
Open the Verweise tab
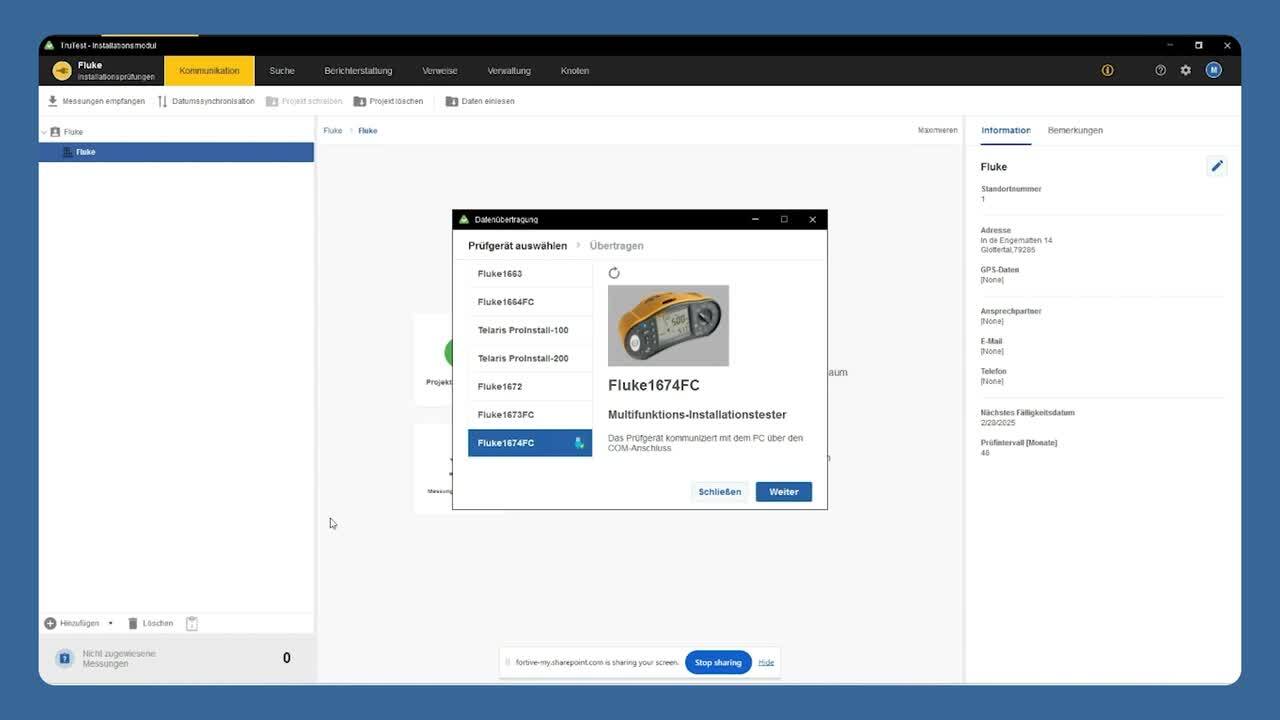(440, 71)
